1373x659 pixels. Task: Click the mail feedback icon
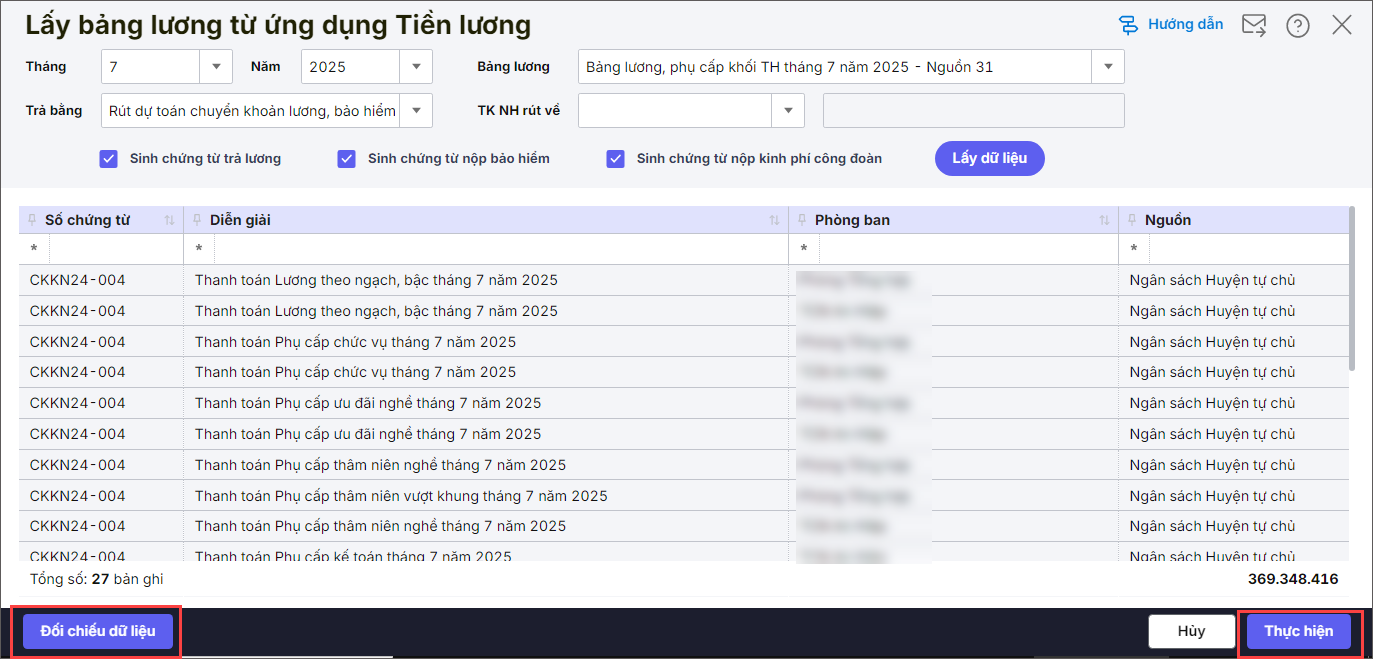coord(1254,25)
